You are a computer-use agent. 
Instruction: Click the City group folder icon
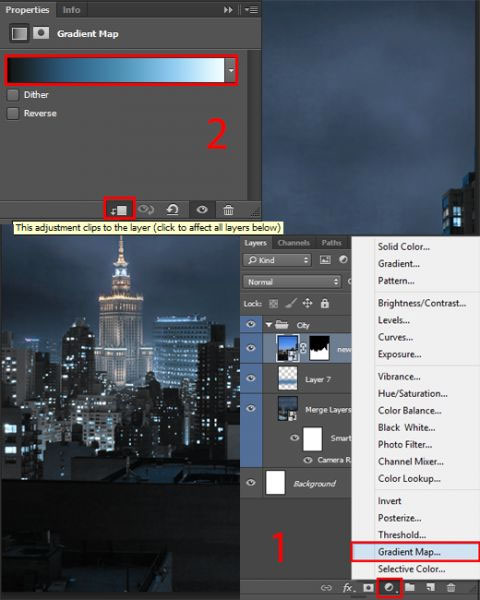pyautogui.click(x=282, y=325)
